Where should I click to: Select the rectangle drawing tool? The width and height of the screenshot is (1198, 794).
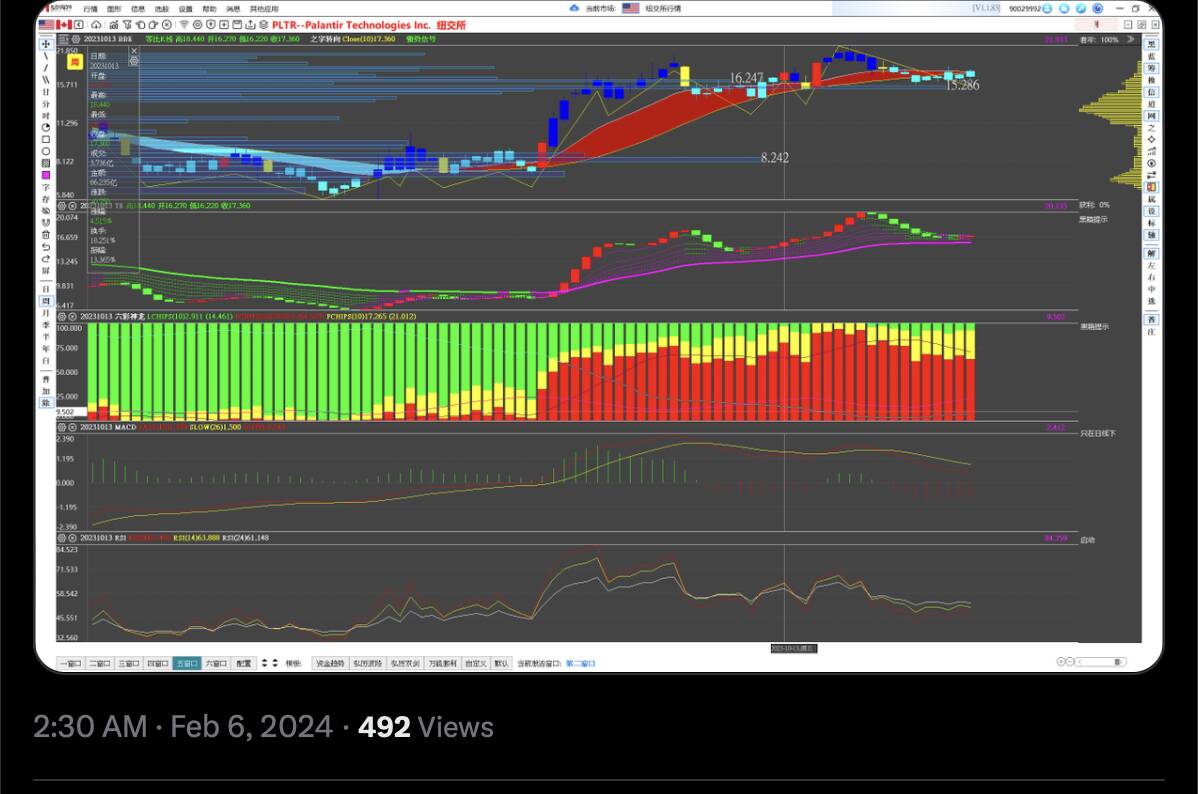pyautogui.click(x=46, y=139)
